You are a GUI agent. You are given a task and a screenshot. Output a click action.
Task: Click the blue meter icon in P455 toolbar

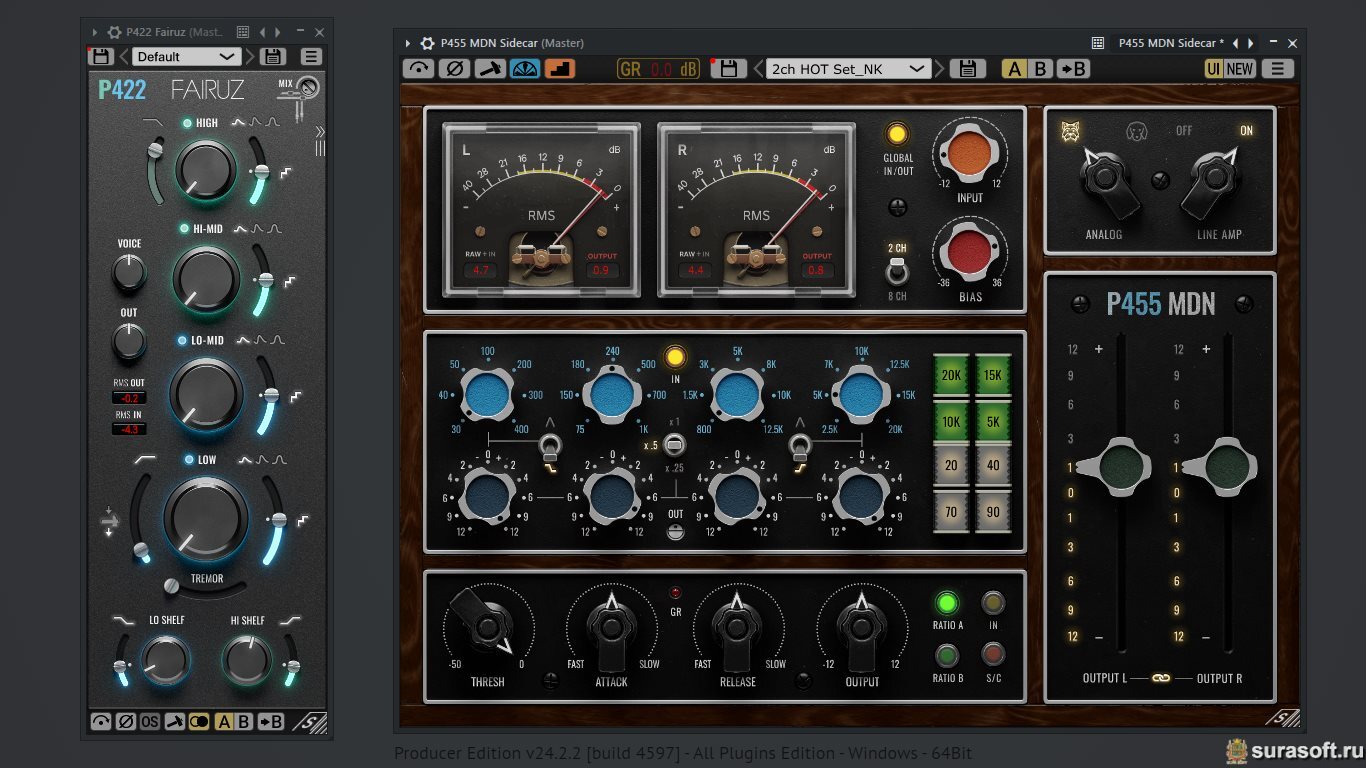point(524,69)
